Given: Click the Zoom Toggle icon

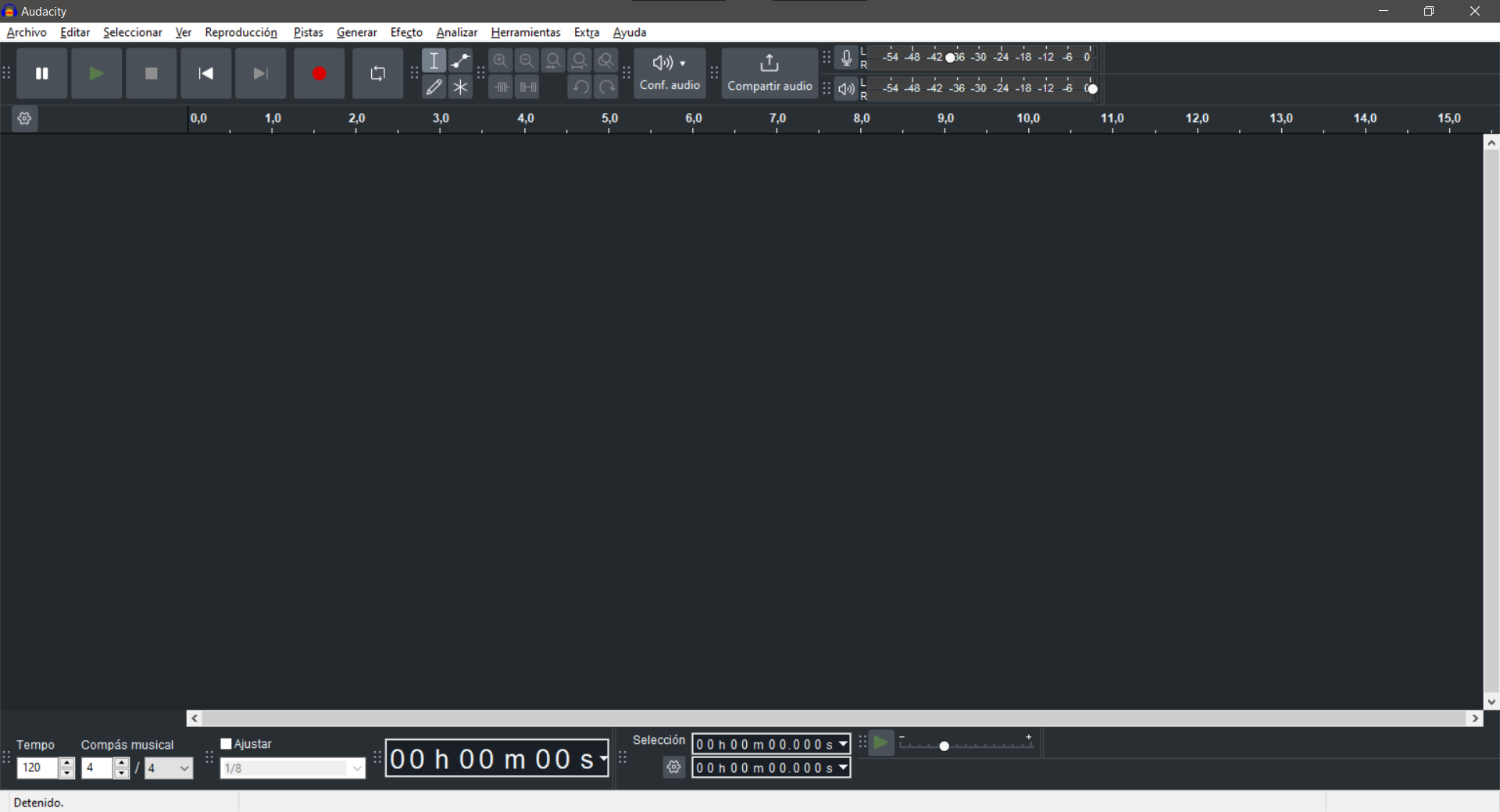Looking at the screenshot, I should pos(606,61).
